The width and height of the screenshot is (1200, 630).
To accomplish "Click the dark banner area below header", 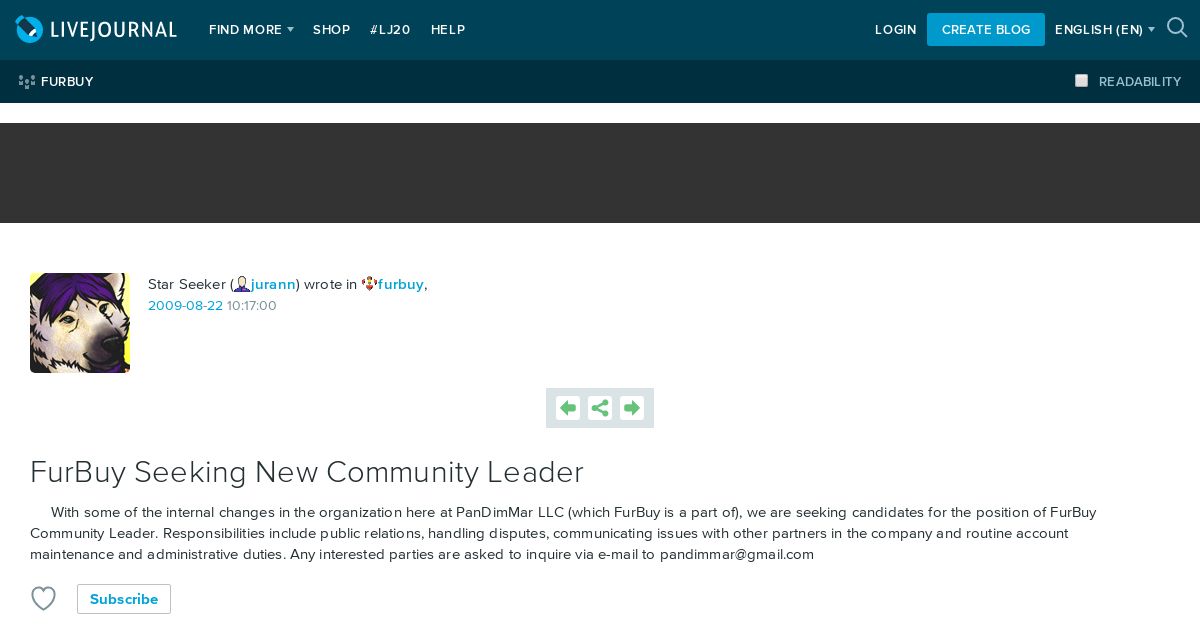I will 600,173.
